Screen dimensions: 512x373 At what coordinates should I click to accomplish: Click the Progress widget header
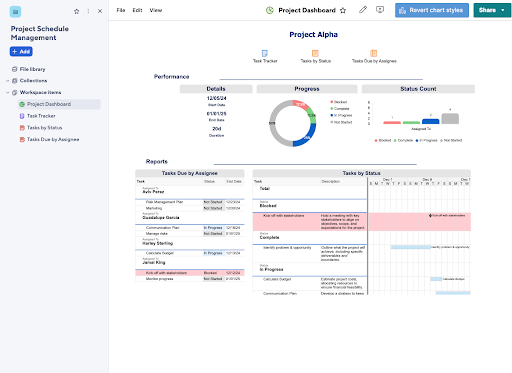click(307, 89)
